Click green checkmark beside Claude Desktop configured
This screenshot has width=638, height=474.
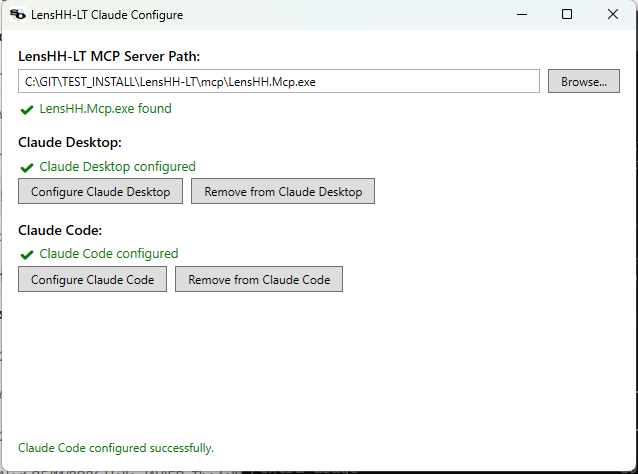click(x=27, y=168)
